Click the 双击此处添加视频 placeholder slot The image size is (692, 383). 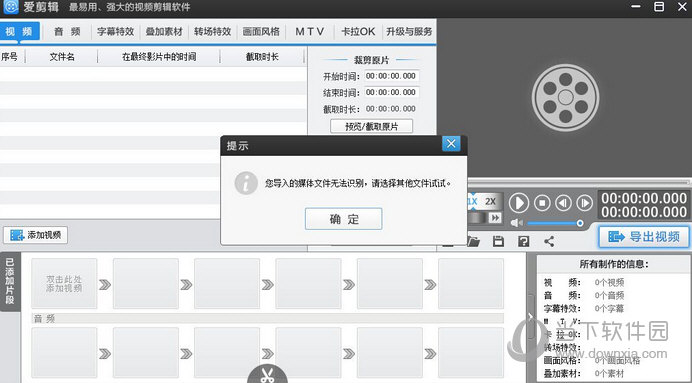64,284
